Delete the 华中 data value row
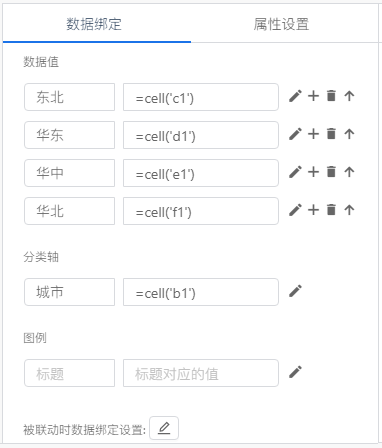382x448 pixels. click(x=331, y=172)
